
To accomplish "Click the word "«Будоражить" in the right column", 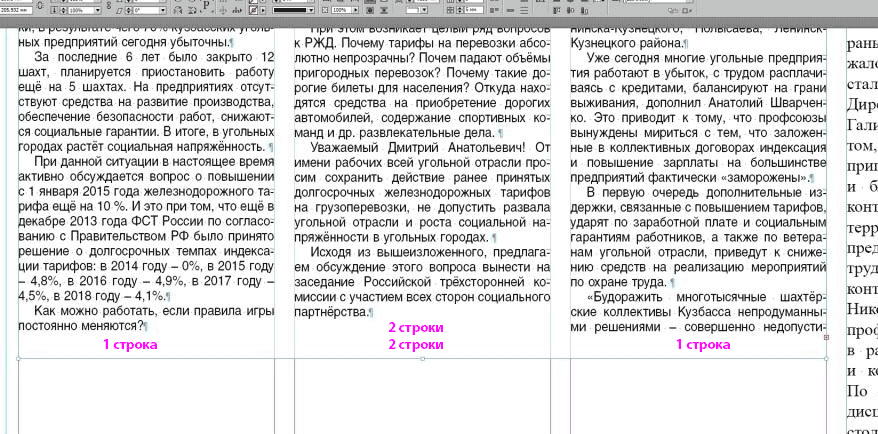I will coord(624,296).
